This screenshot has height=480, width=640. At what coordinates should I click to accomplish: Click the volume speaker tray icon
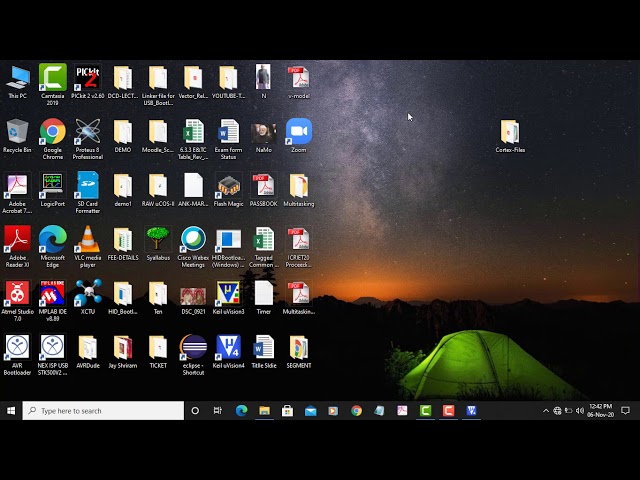point(579,410)
